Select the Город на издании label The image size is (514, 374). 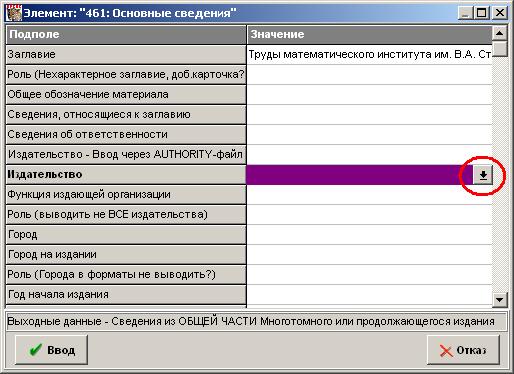(126, 254)
